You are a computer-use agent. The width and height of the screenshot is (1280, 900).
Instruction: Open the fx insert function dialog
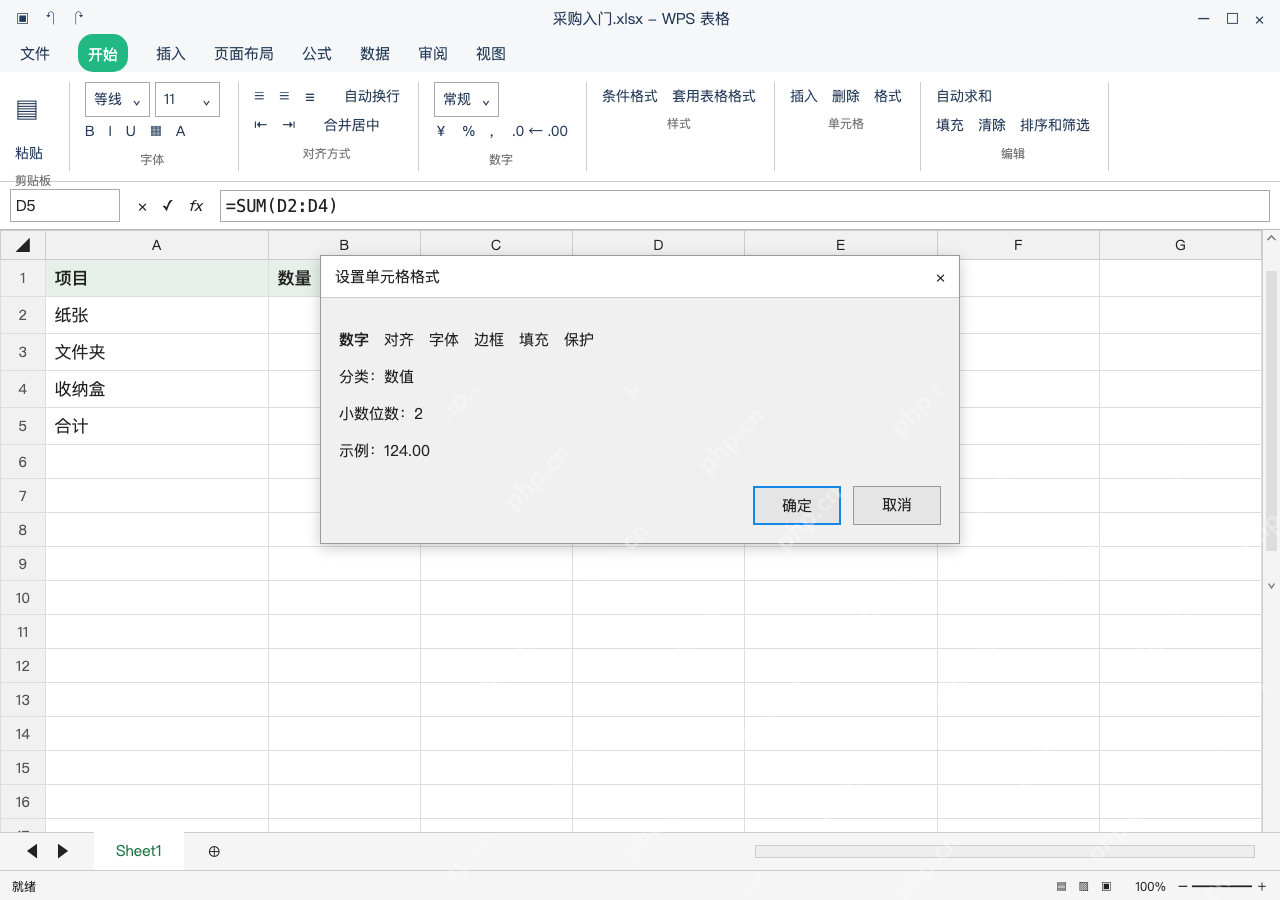tap(197, 206)
